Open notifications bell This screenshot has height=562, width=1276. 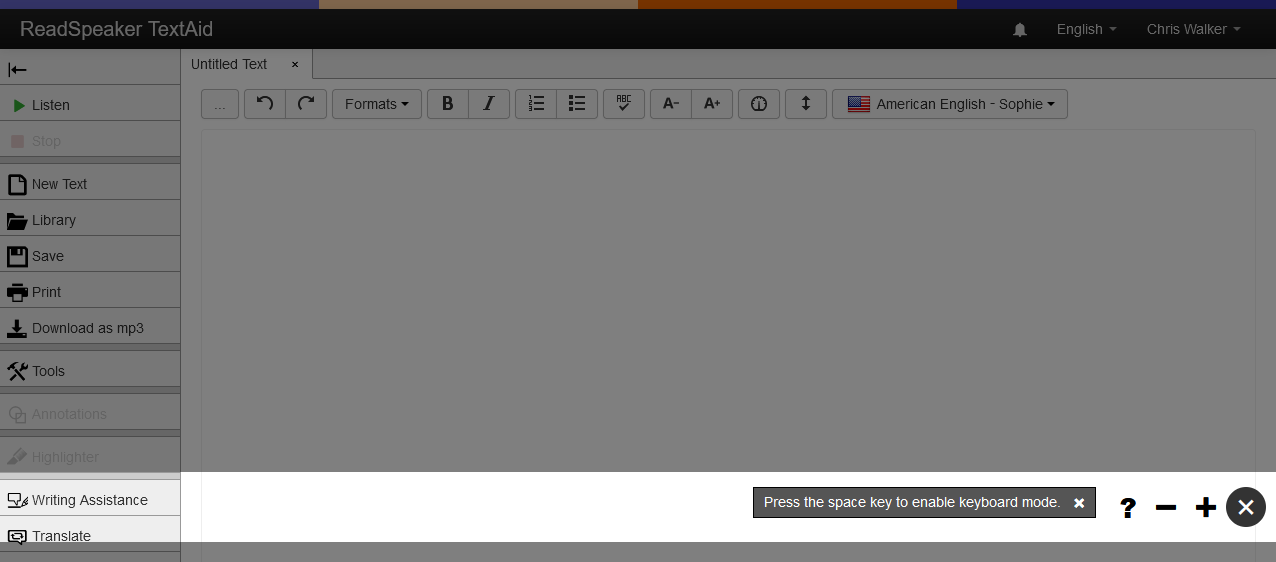(1020, 30)
